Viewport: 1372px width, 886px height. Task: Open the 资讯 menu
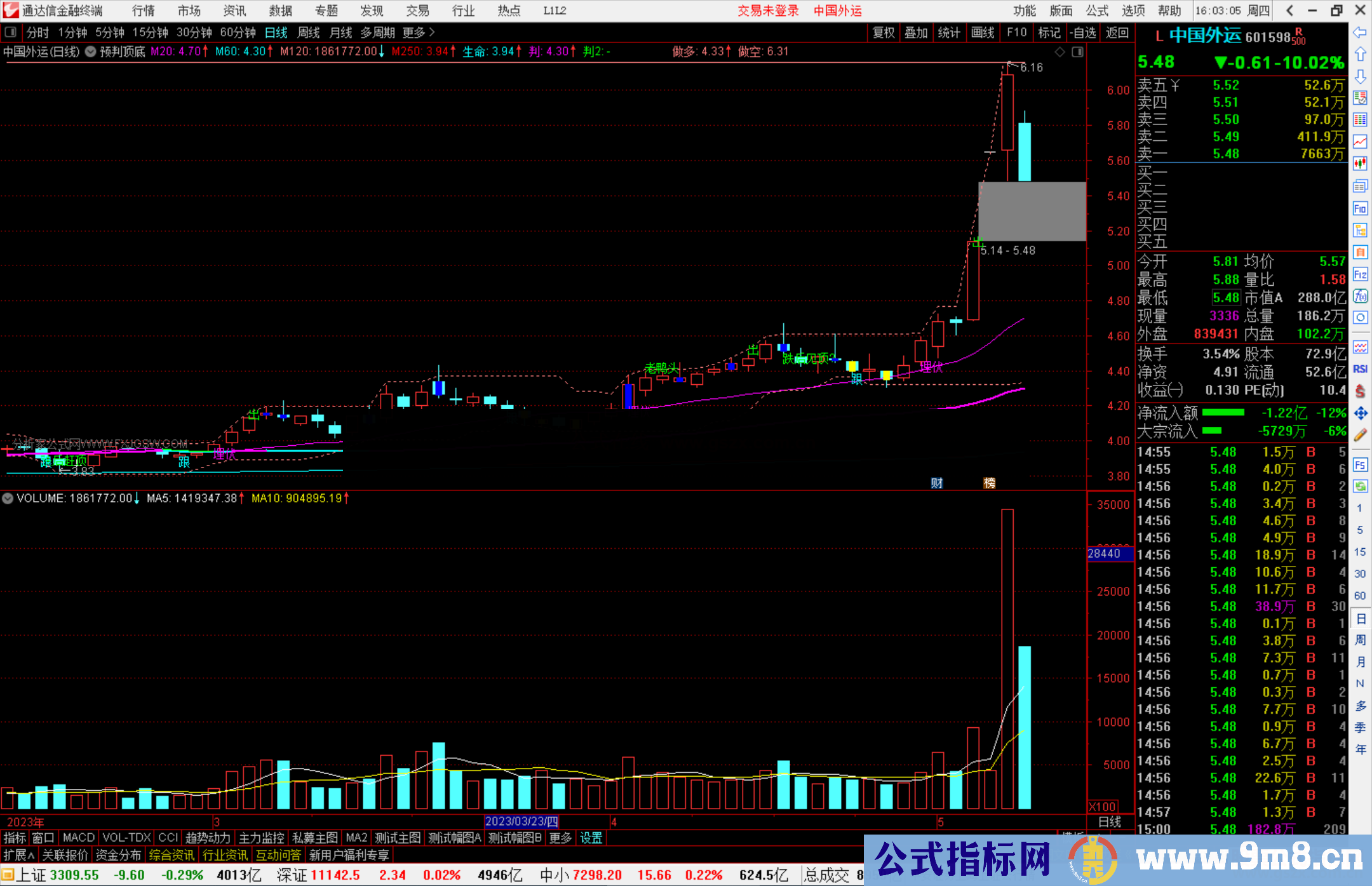coord(235,11)
